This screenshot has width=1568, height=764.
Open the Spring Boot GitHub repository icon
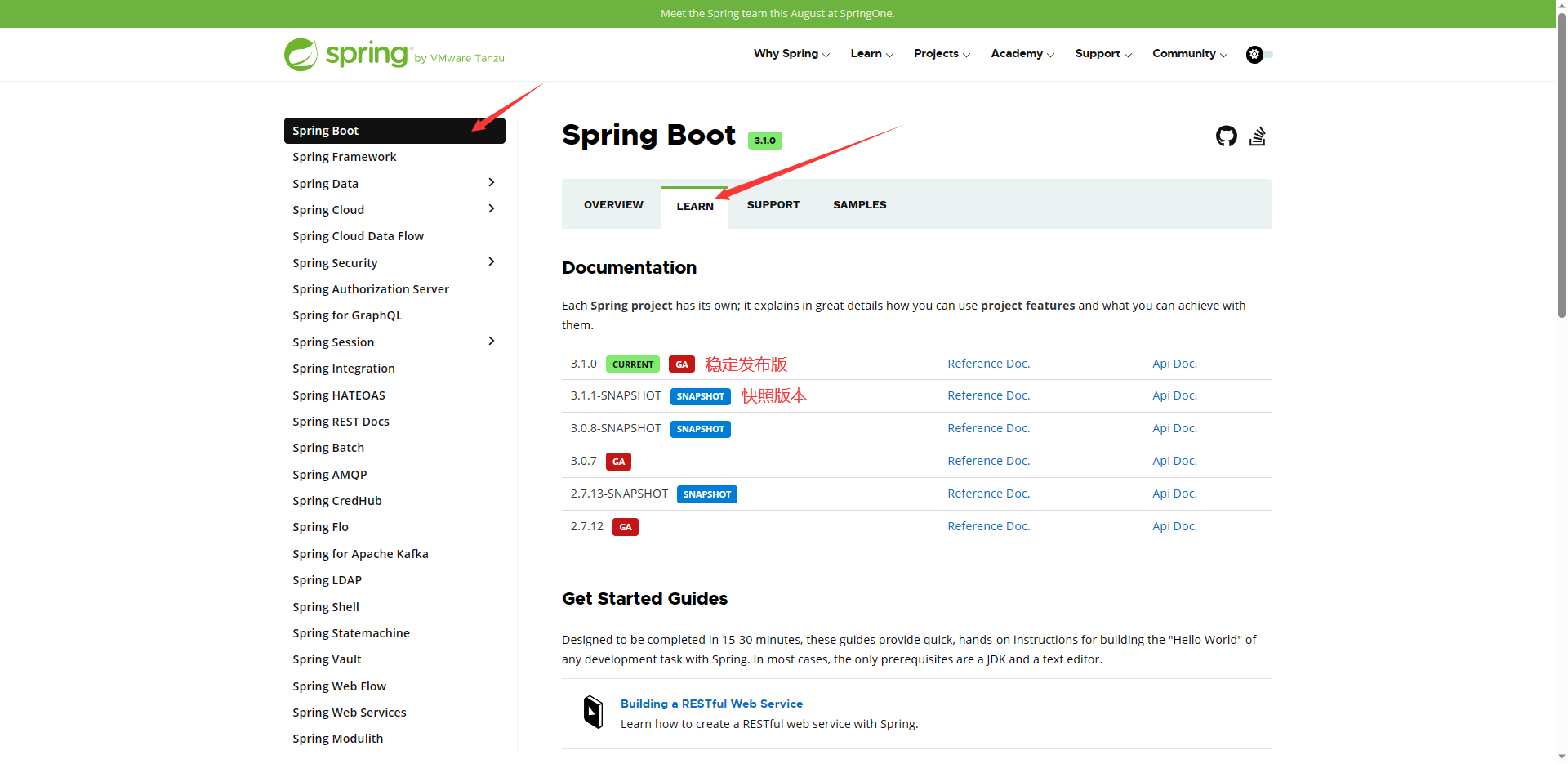click(x=1226, y=136)
